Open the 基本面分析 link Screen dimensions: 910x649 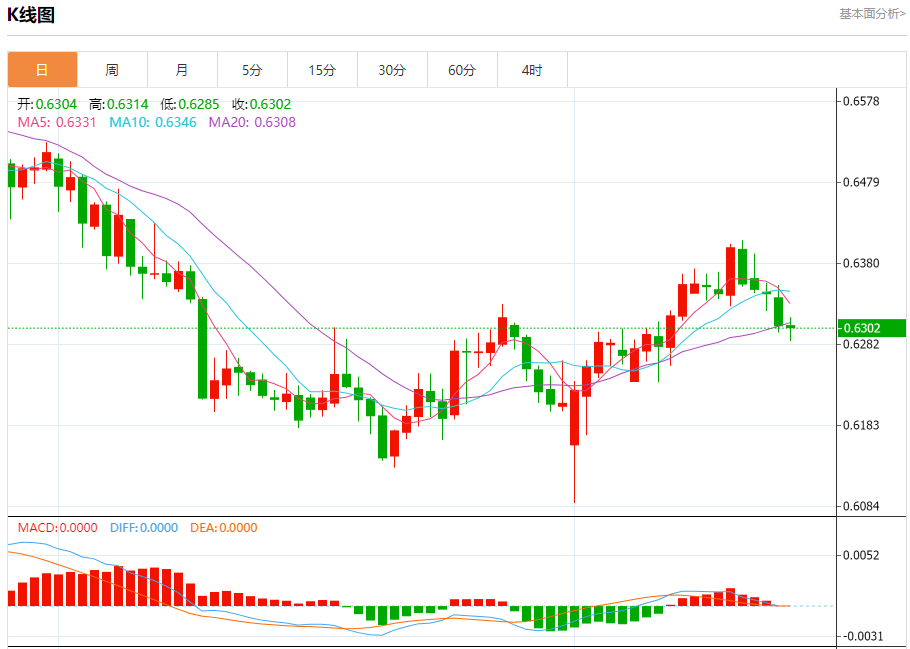(x=872, y=14)
